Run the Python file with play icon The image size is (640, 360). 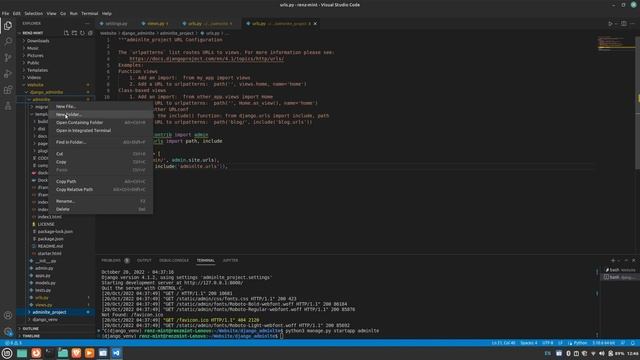610,24
